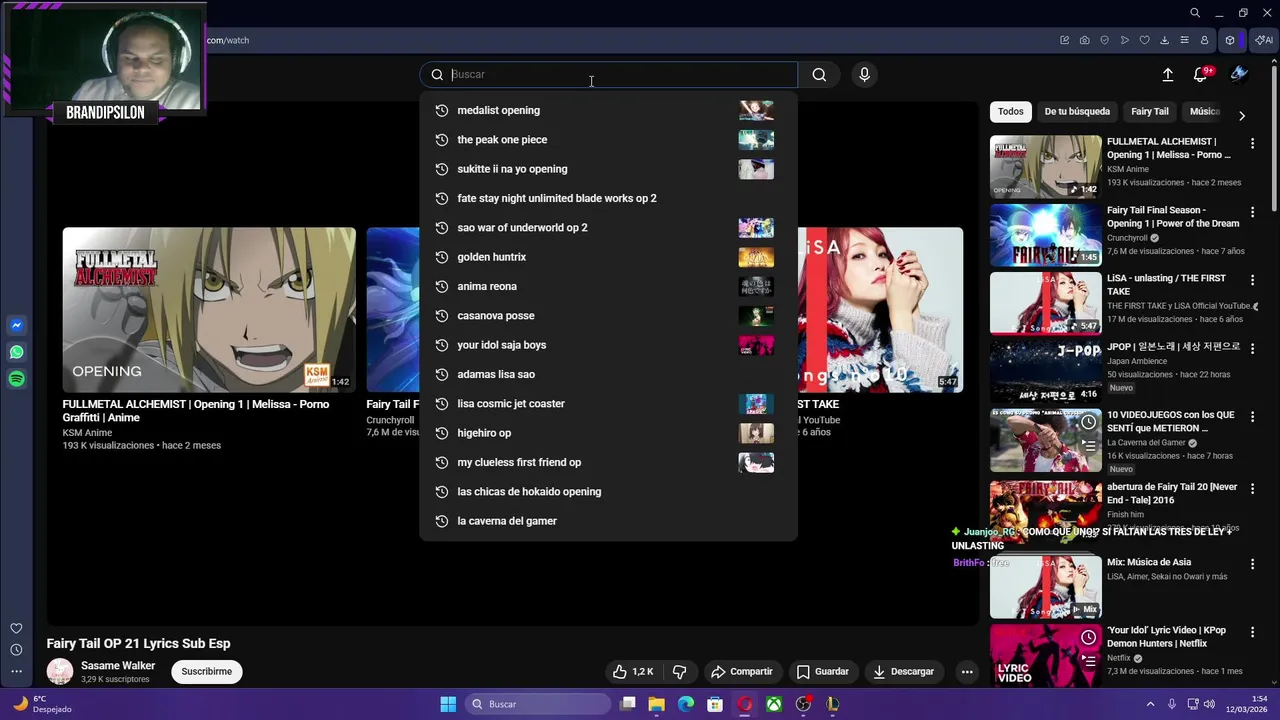1280x720 pixels.
Task: Choose 'golden huntrix' search suggestion
Action: tap(608, 257)
